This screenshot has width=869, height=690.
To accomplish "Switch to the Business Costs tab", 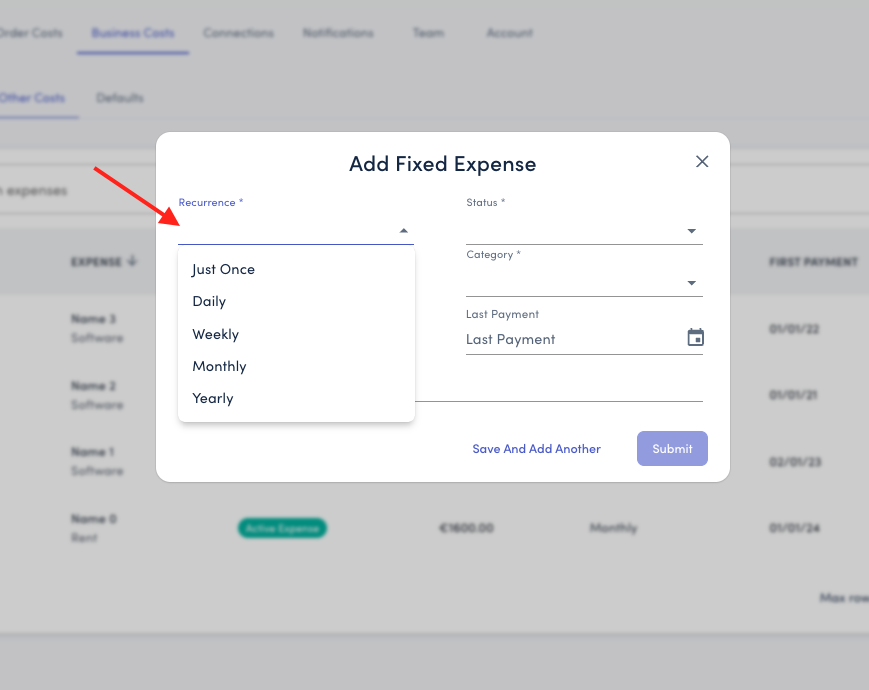I will (133, 33).
